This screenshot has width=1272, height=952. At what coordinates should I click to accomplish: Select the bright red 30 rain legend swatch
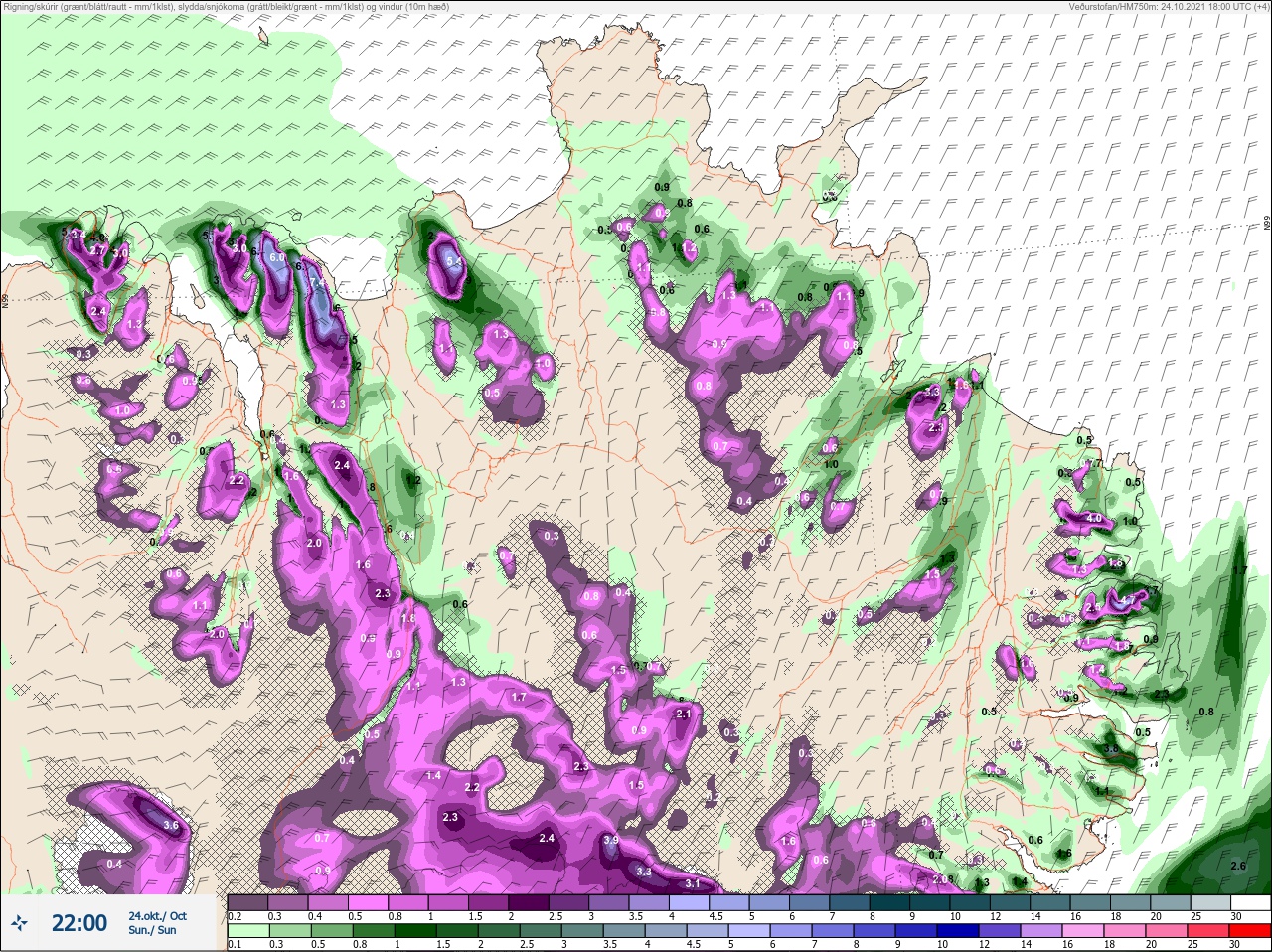tap(1251, 930)
